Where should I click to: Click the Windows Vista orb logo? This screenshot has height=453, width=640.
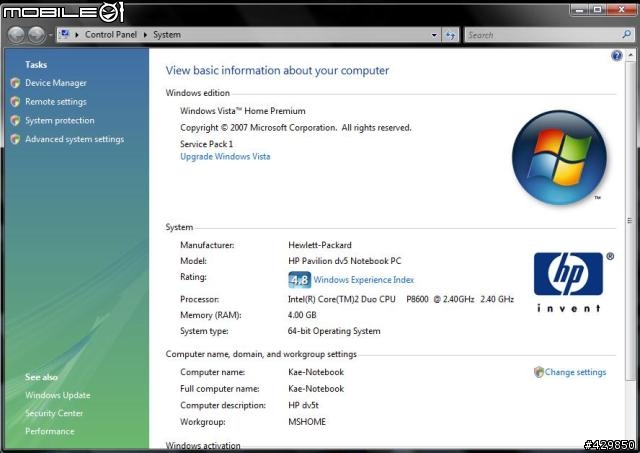pyautogui.click(x=559, y=158)
